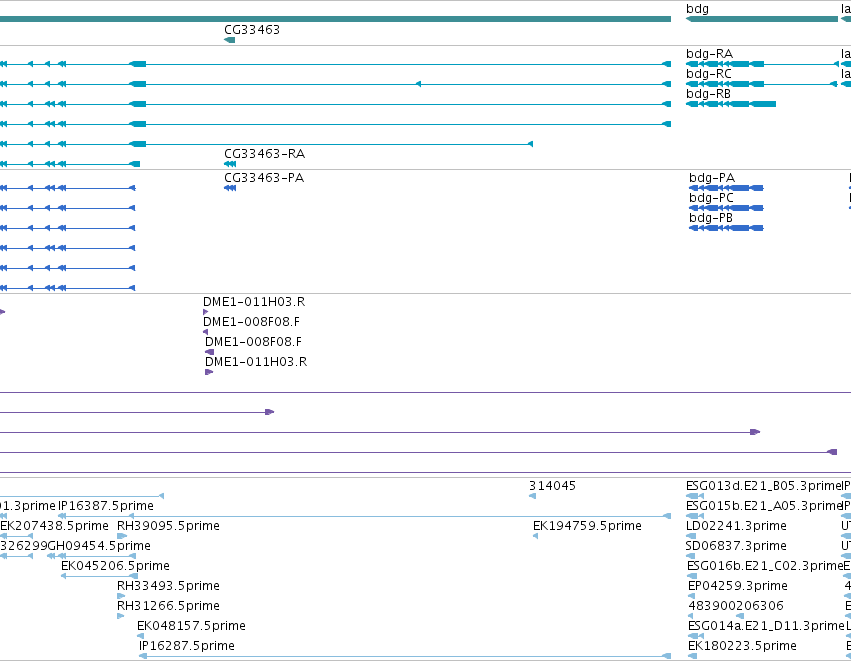Image resolution: width=851 pixels, height=661 pixels.
Task: Open the ESG014a.E21_D11.3prime label
Action: (x=766, y=626)
